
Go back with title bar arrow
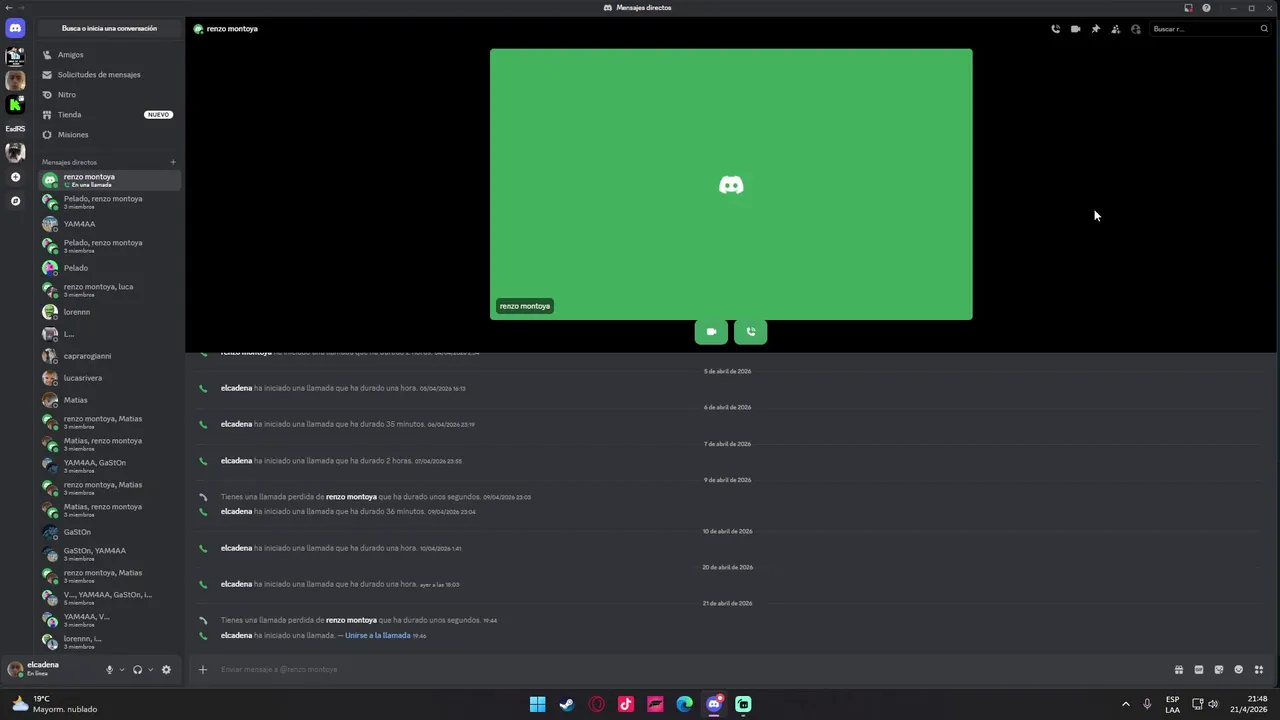tap(8, 8)
